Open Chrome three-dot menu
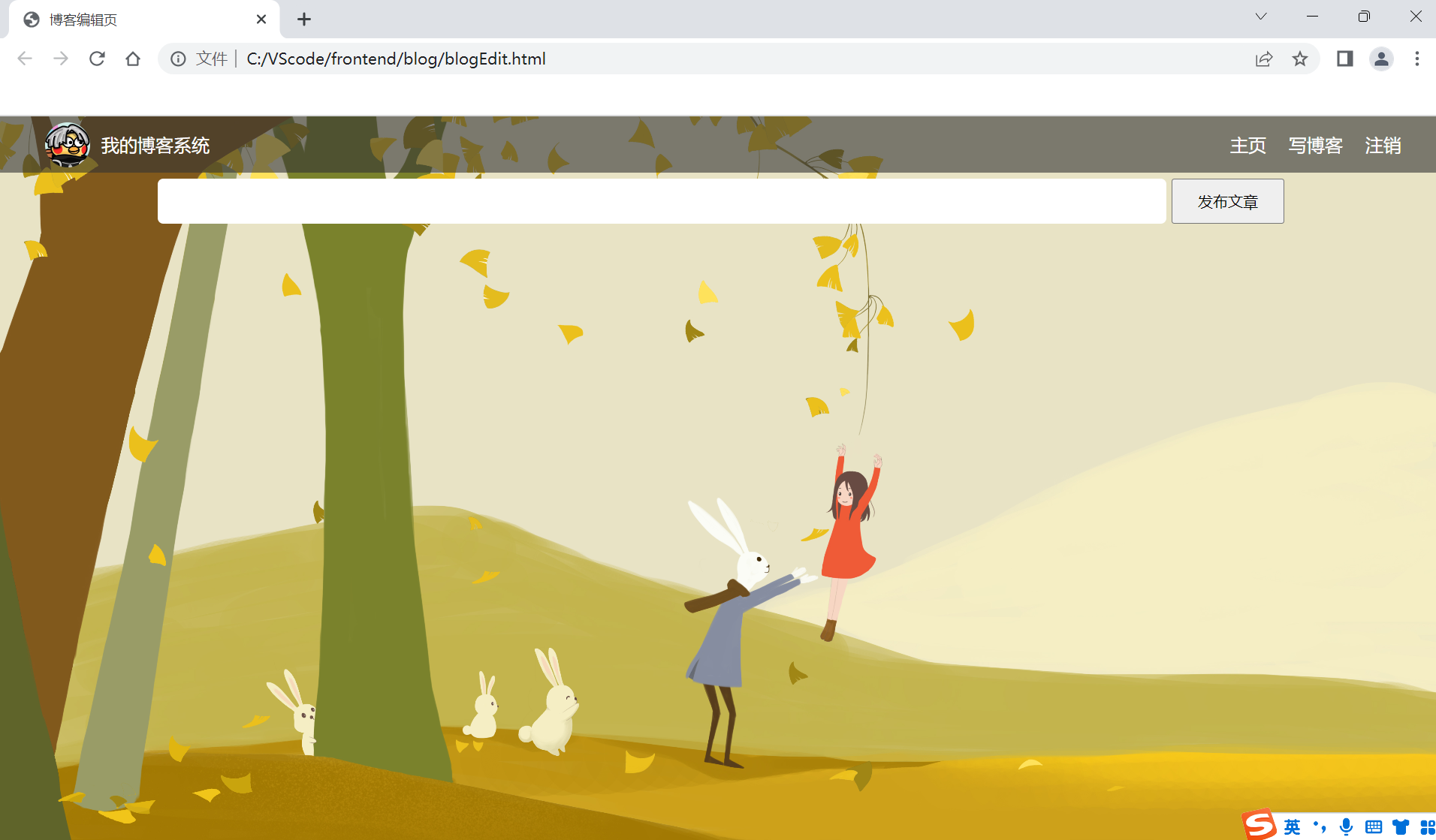The height and width of the screenshot is (840, 1436). pos(1417,59)
